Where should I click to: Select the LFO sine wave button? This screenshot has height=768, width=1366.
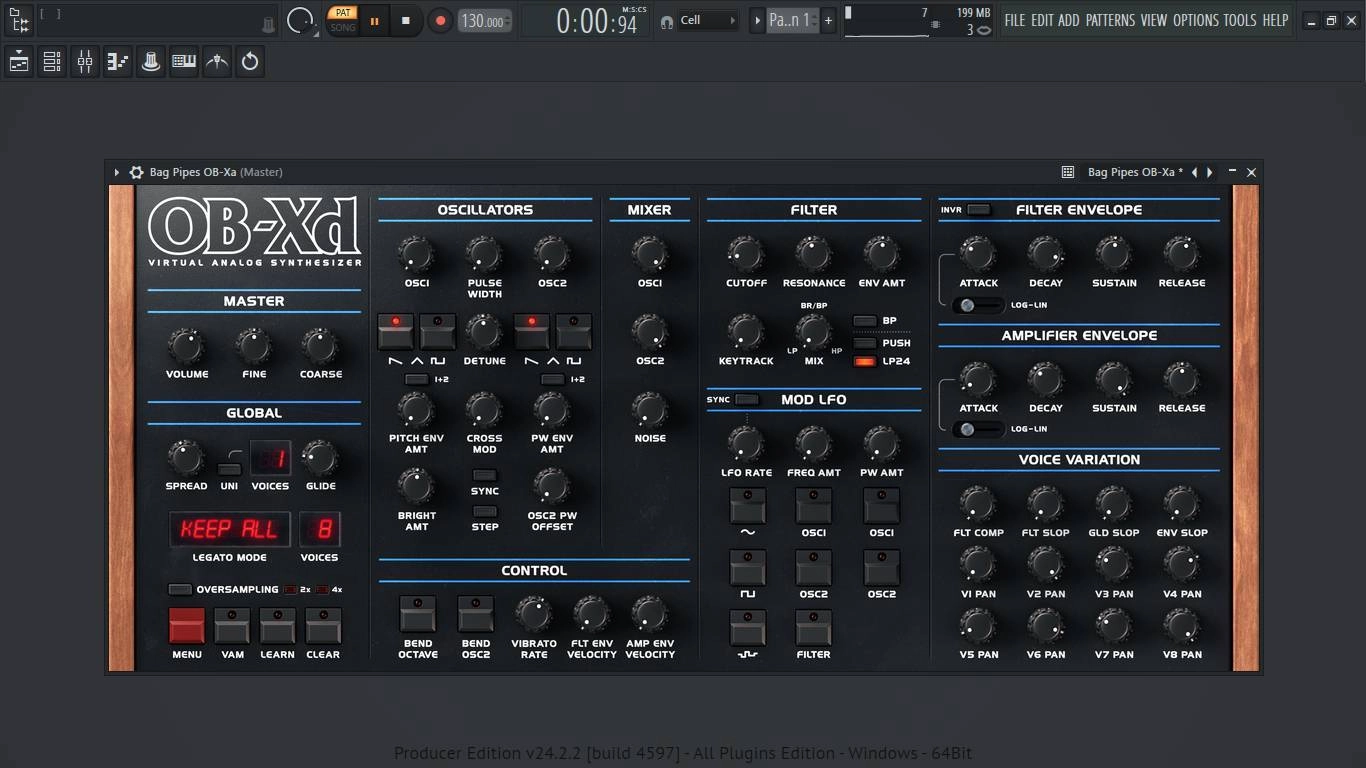coord(747,506)
